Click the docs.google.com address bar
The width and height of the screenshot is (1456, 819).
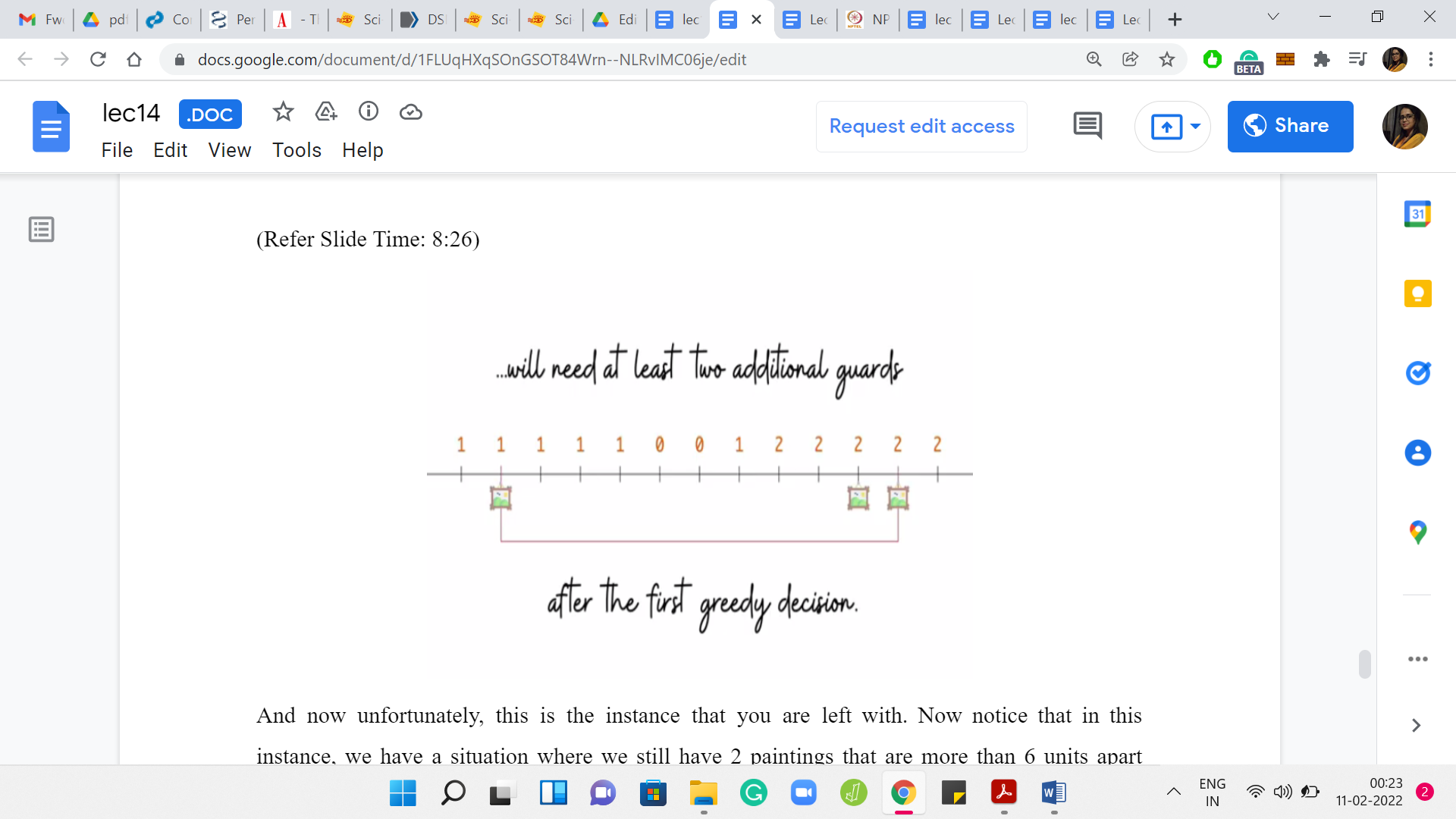[470, 59]
